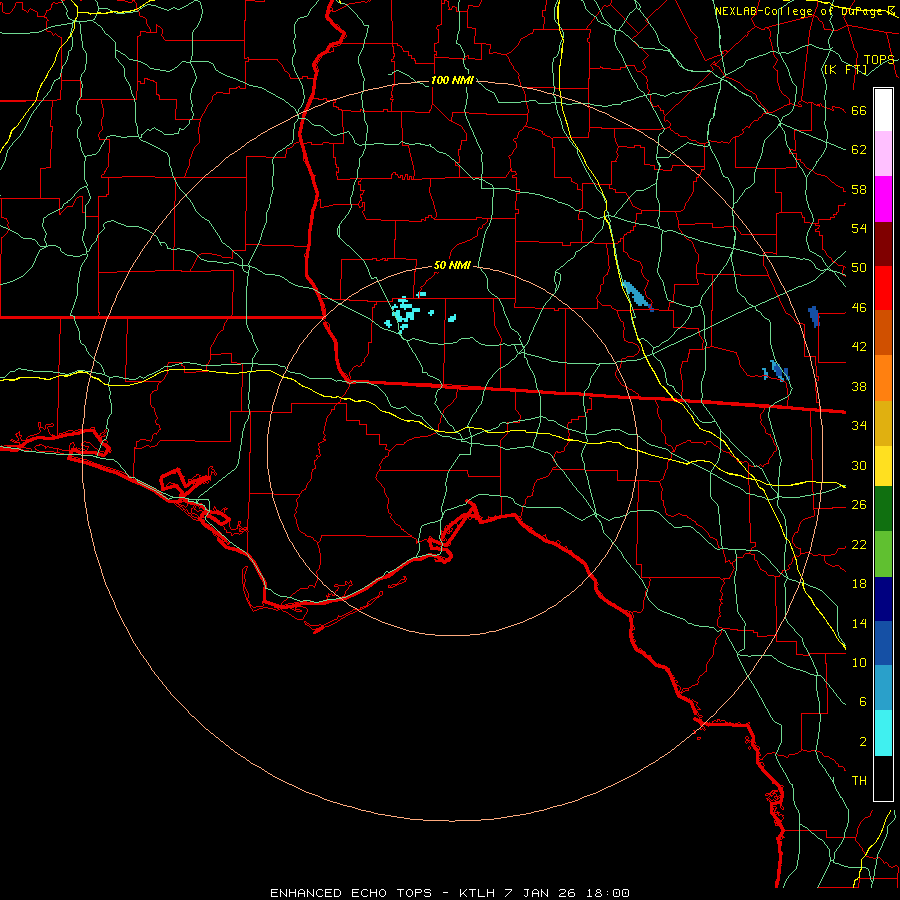
Task: Click the bright red 50 legend swatch
Action: [883, 288]
